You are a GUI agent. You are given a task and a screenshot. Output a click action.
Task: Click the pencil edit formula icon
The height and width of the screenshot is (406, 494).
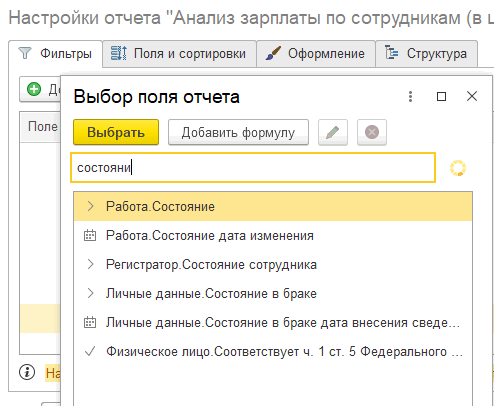[x=333, y=132]
